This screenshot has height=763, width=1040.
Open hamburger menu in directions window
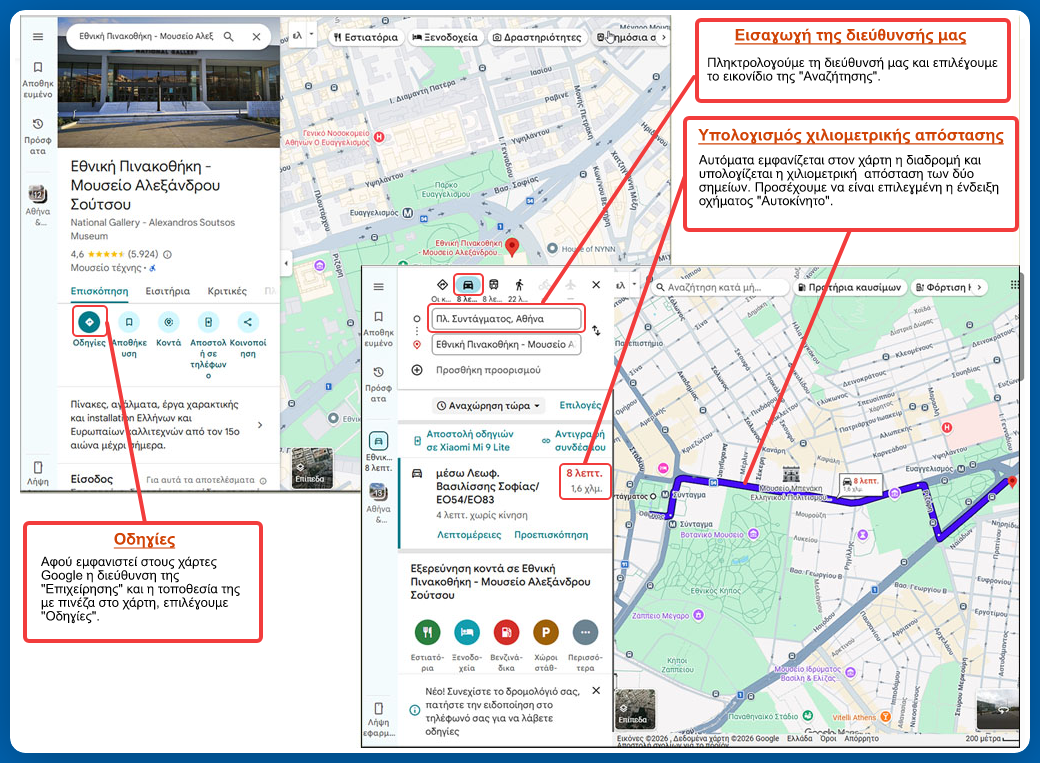pos(378,287)
